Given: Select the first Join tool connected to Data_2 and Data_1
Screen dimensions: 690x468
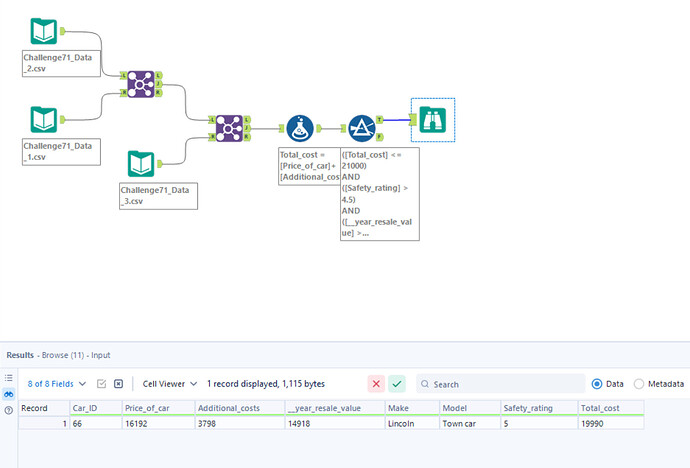Looking at the screenshot, I should (141, 84).
